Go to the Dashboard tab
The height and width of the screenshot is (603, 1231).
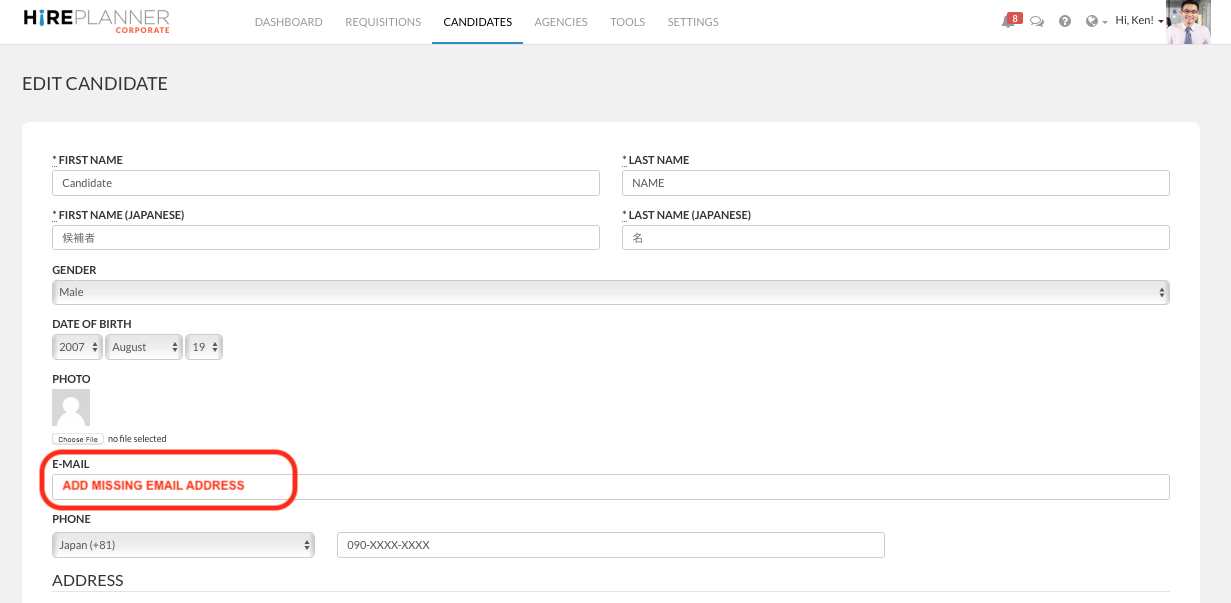(x=288, y=22)
